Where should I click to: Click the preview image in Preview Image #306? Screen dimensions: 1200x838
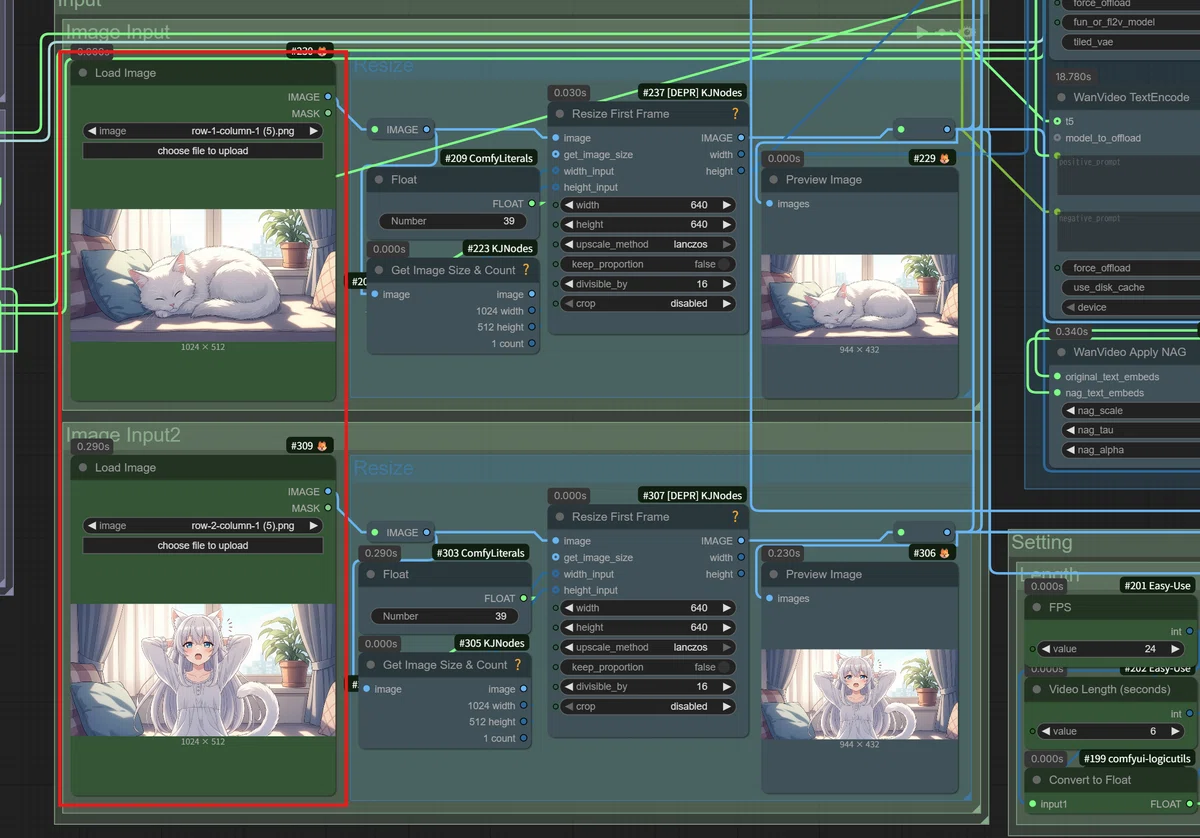859,694
